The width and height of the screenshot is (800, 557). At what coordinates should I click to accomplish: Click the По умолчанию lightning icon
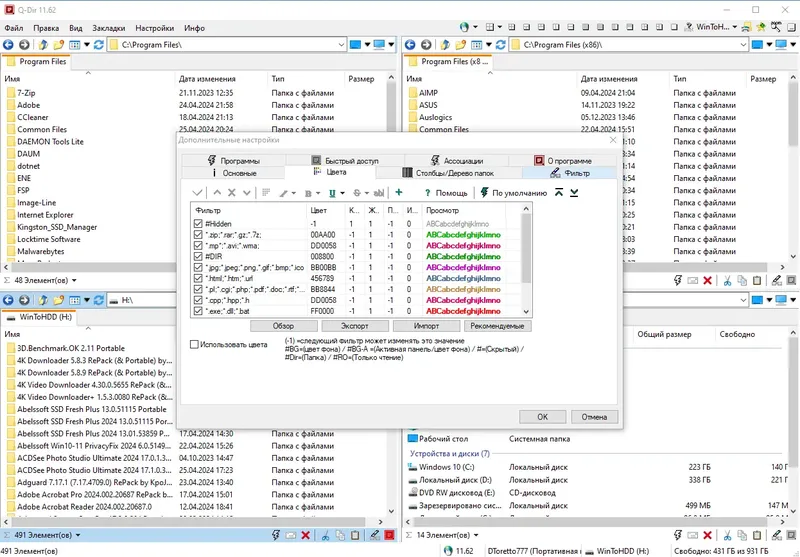coord(482,192)
